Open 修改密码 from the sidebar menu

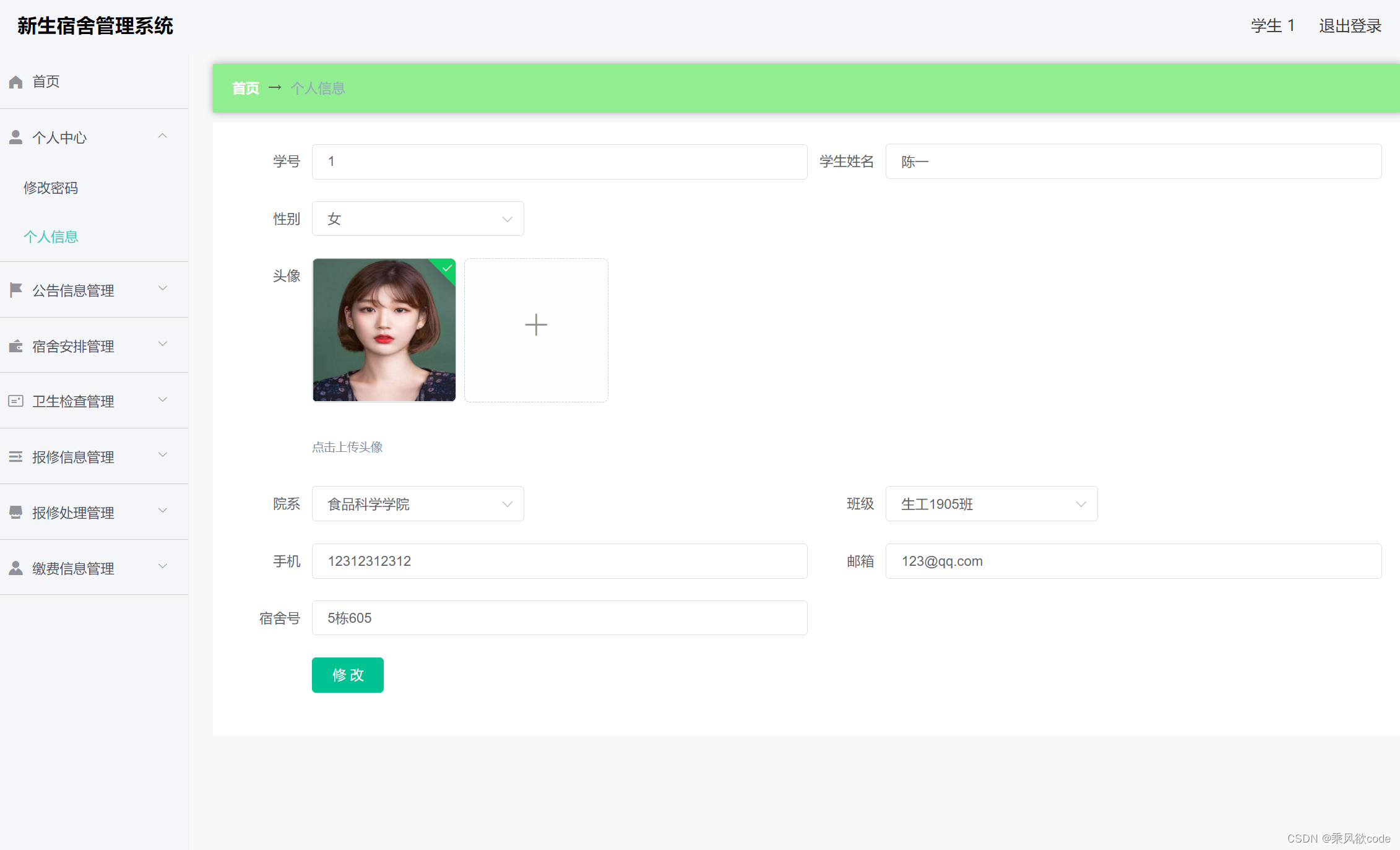point(51,188)
